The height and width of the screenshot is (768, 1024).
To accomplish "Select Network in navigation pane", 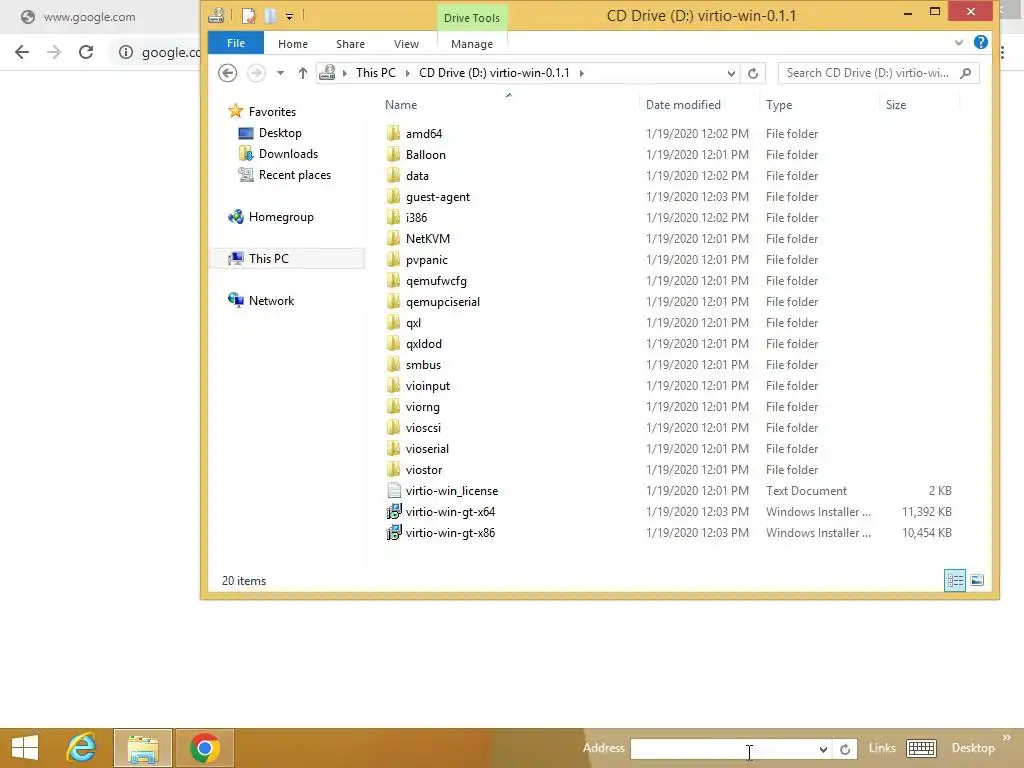I will (x=271, y=300).
